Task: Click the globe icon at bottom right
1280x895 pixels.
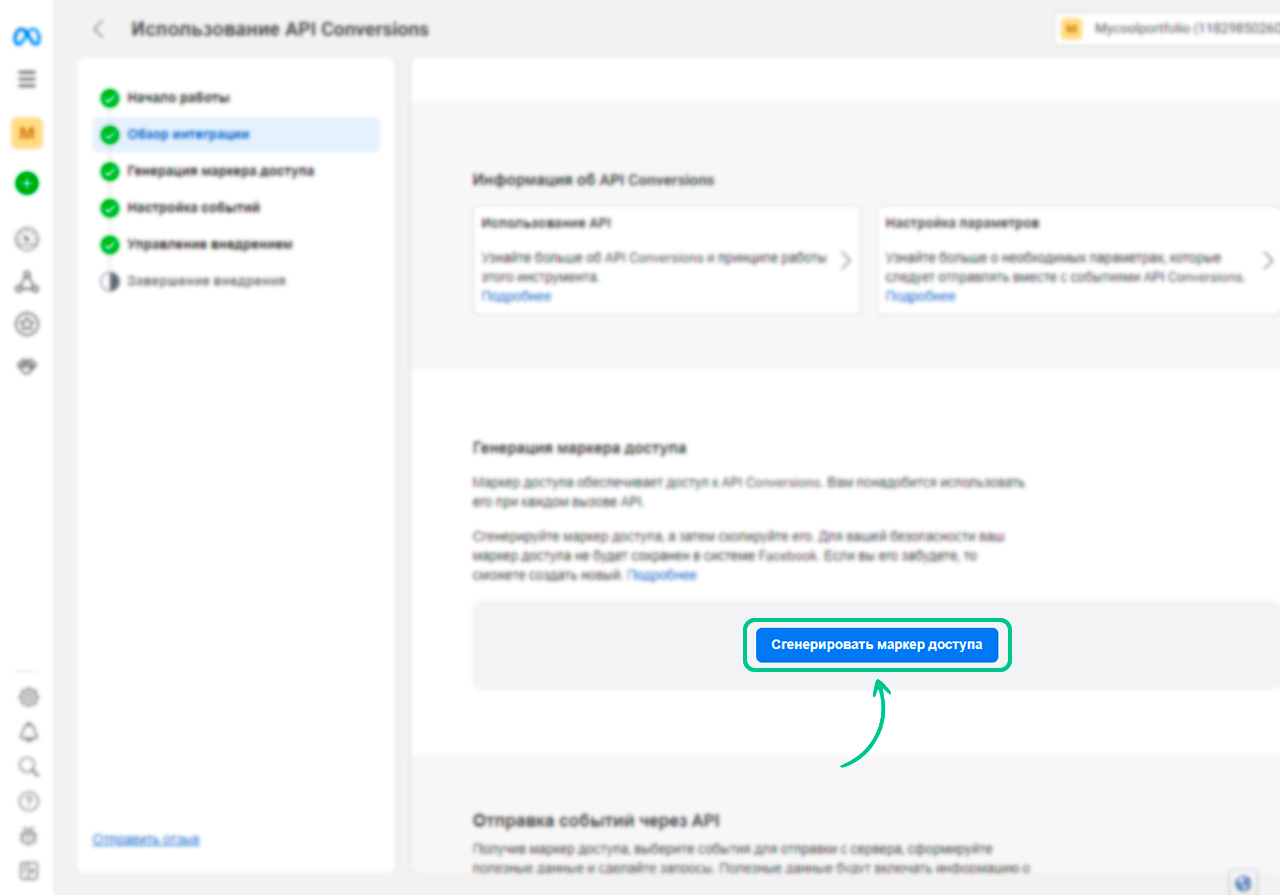Action: 1243,882
